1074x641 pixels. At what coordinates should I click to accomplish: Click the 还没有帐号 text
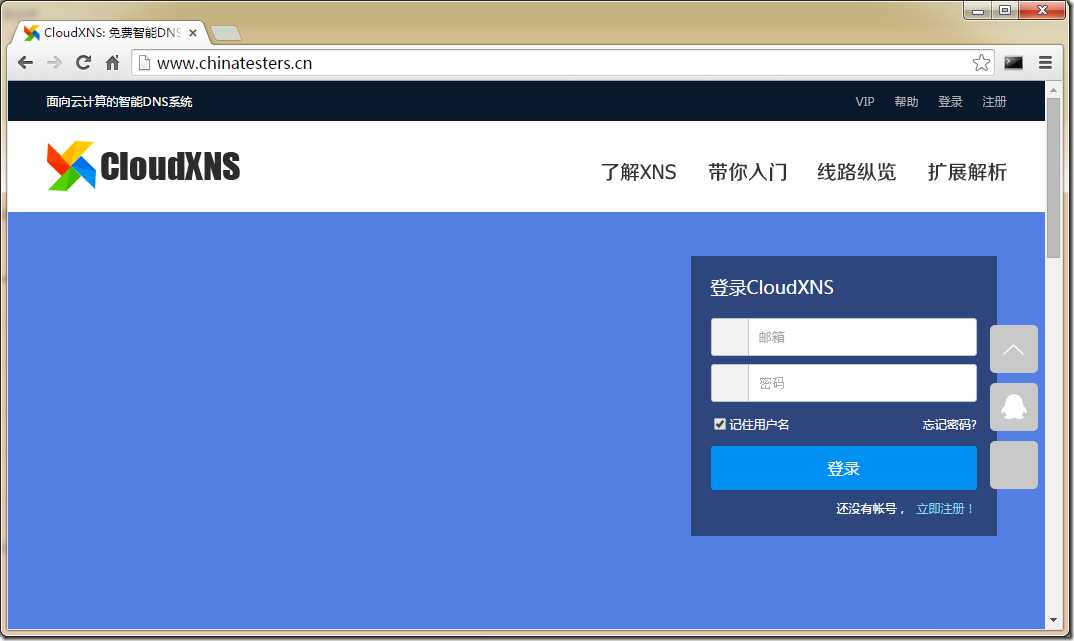(866, 508)
